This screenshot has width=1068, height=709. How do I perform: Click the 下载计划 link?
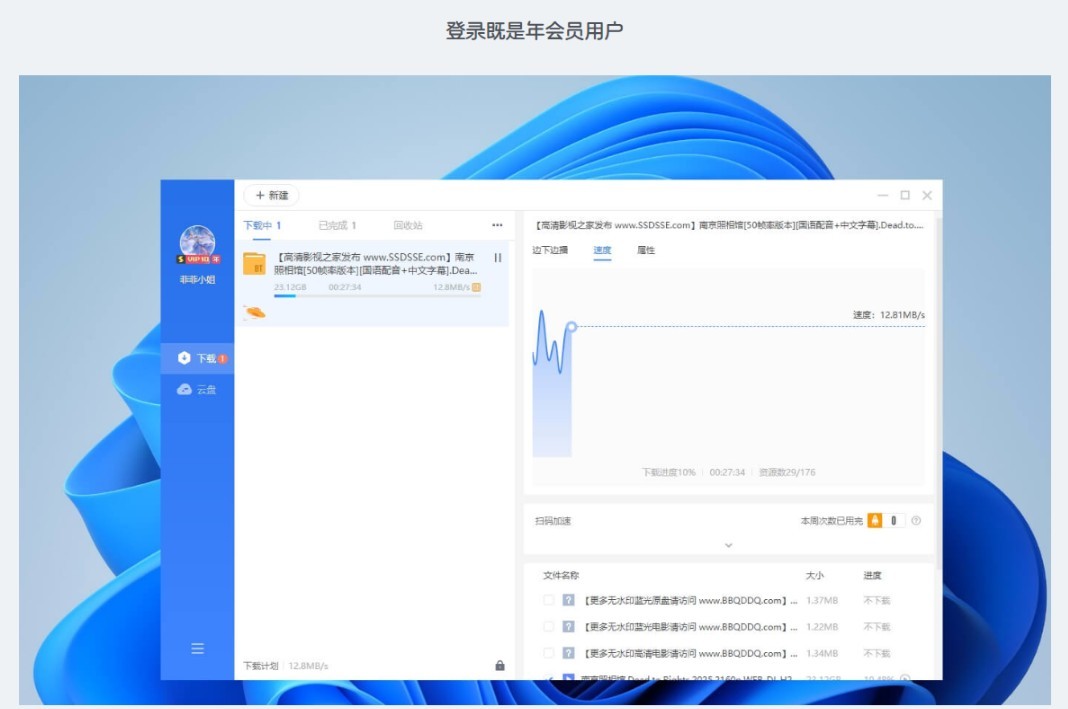coord(260,665)
